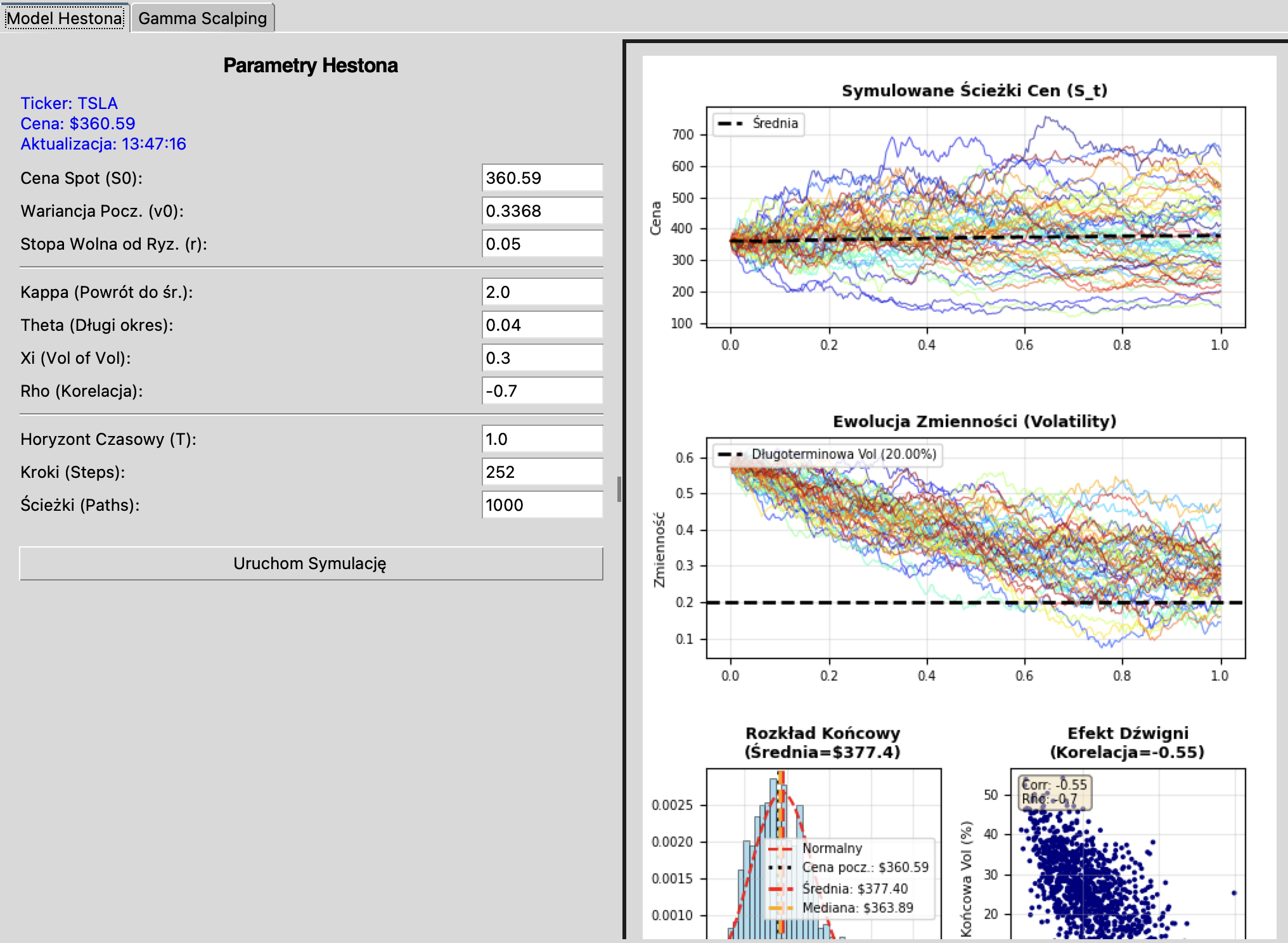Viewport: 1288px width, 943px height.
Task: Select the Stopa Wolna od Ryz. field
Action: (542, 244)
